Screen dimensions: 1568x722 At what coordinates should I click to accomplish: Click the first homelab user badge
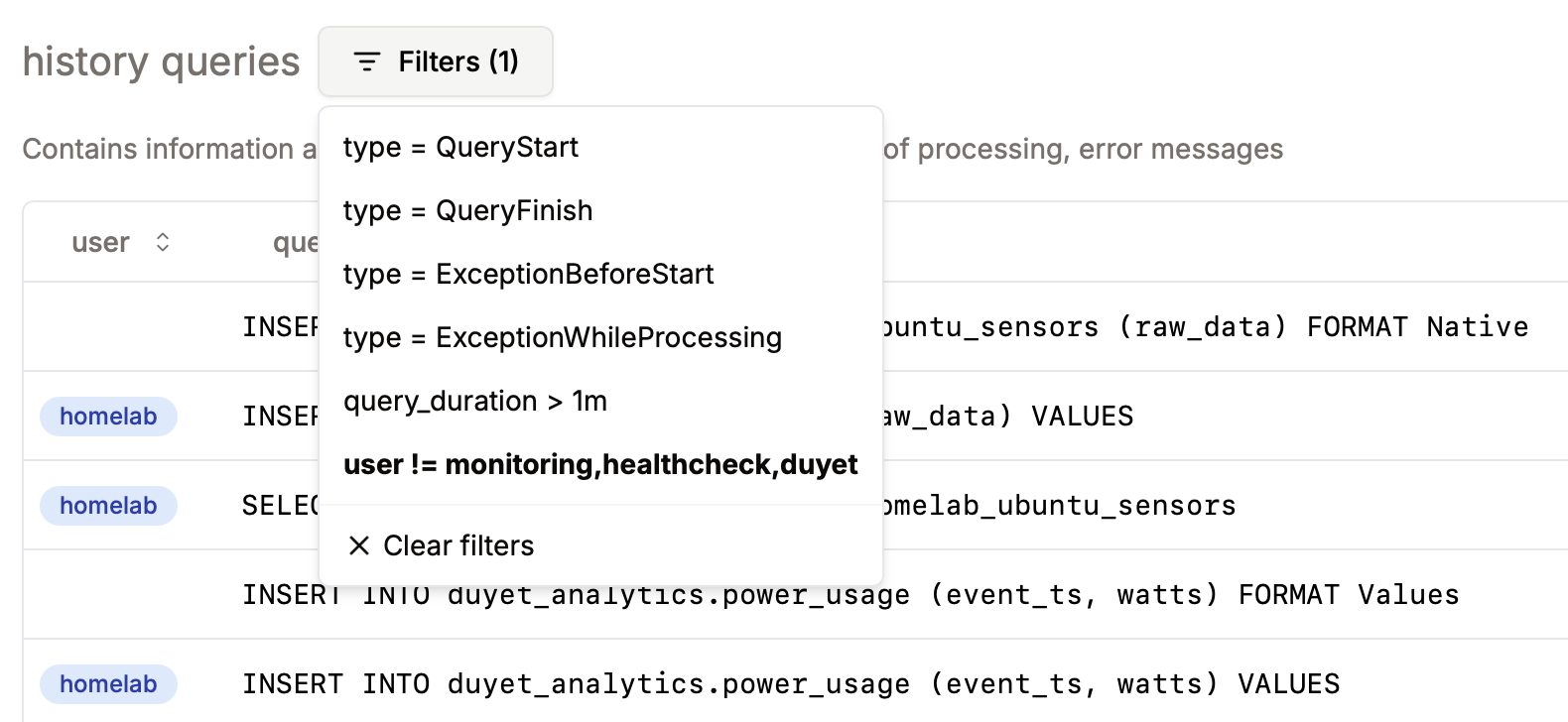point(108,417)
